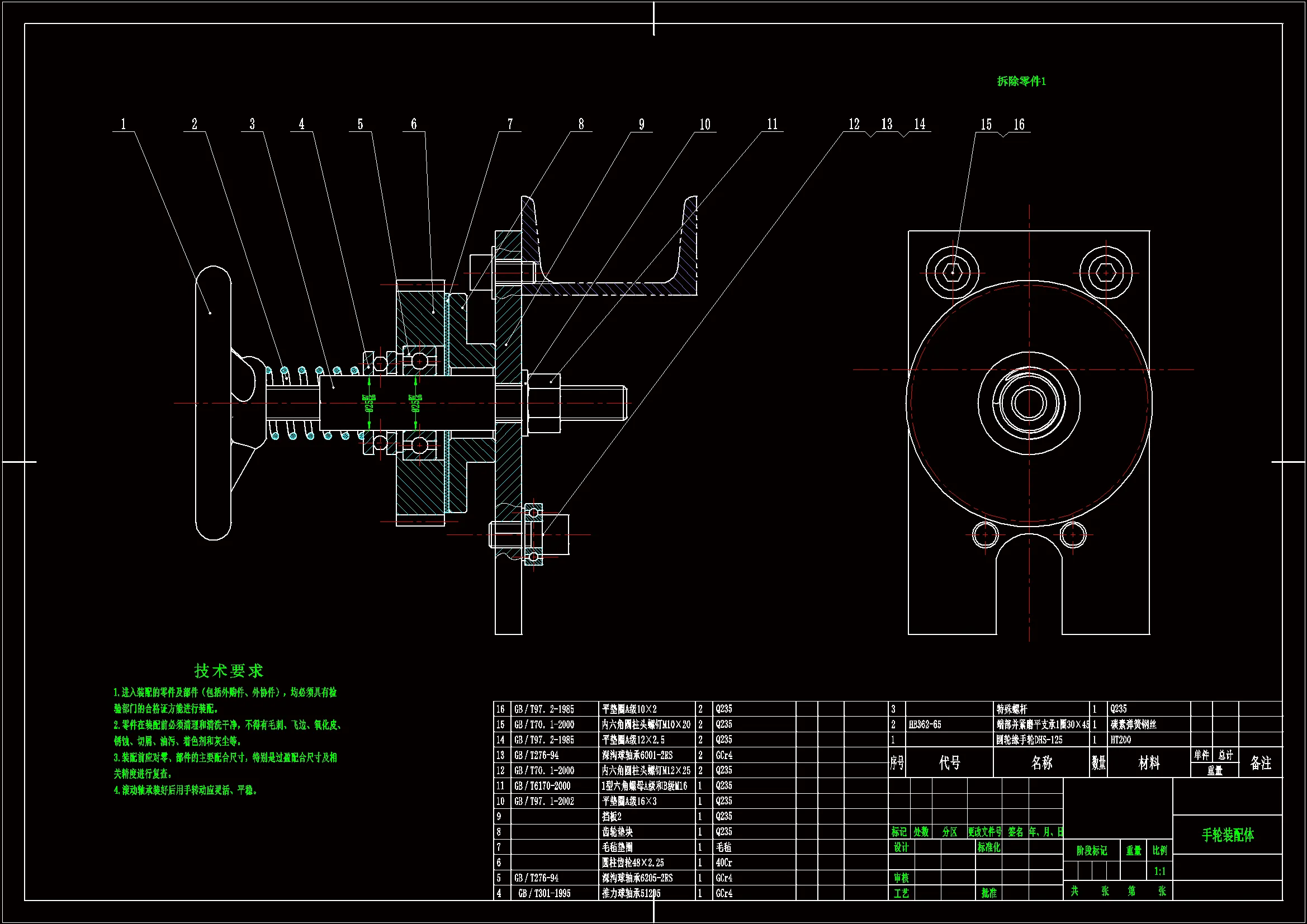1307x924 pixels.
Task: Click the HB362-65 code cell
Action: (925, 725)
